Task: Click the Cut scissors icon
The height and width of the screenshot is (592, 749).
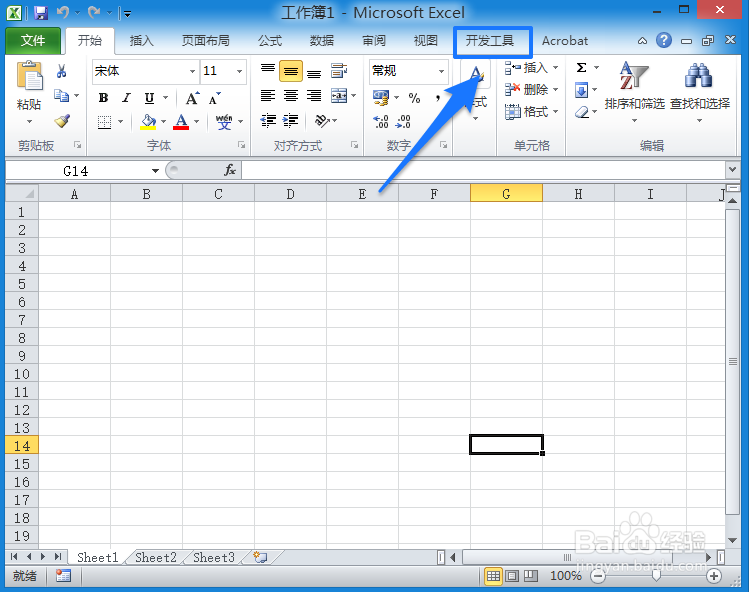Action: (x=61, y=71)
